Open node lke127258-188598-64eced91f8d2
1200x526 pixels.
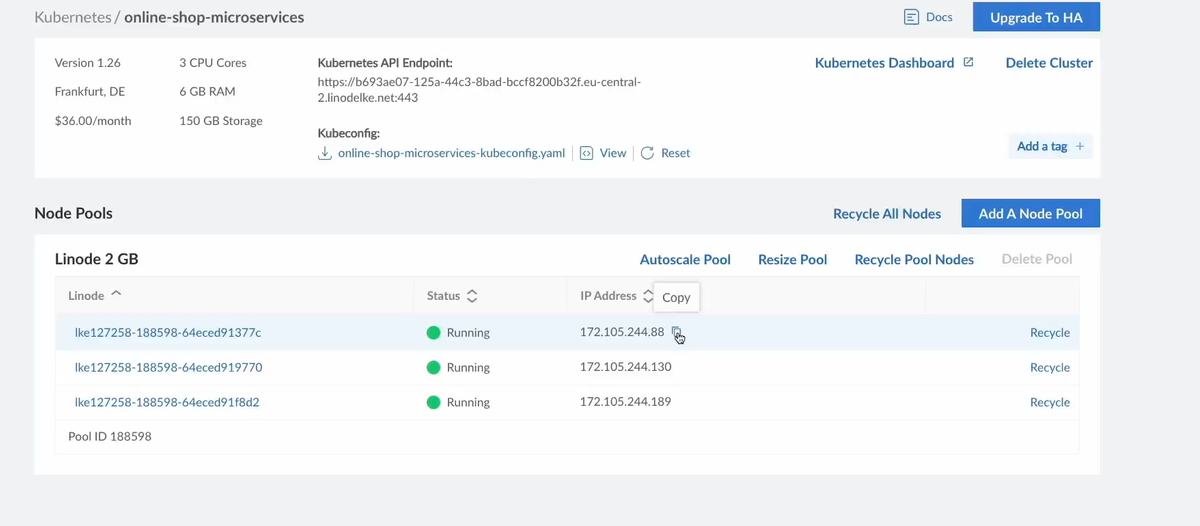[167, 402]
